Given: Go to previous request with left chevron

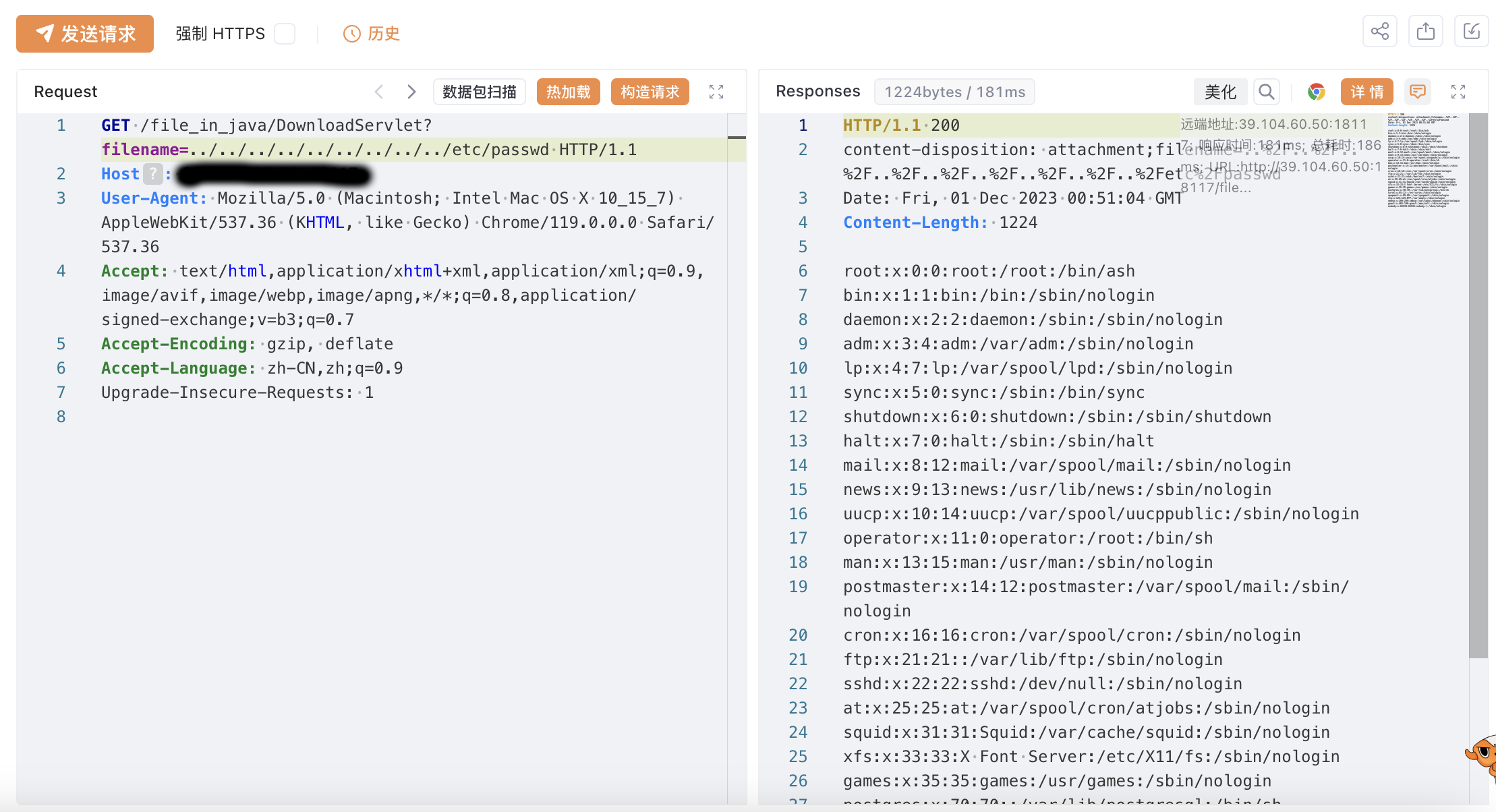Looking at the screenshot, I should coord(379,92).
